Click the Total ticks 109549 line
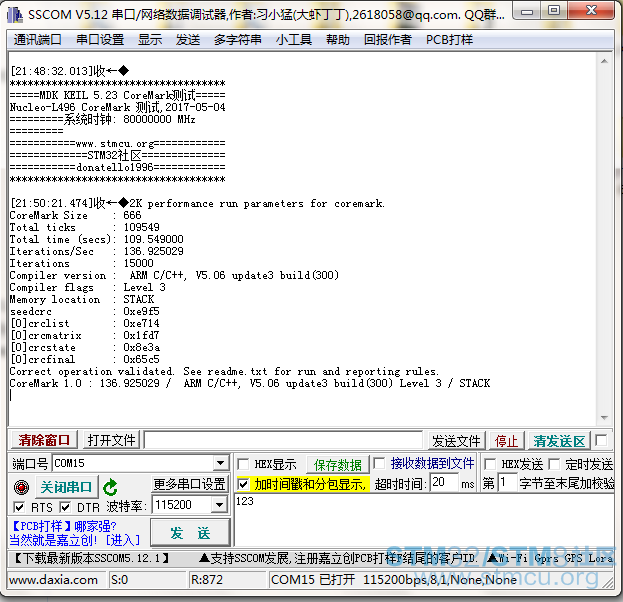This screenshot has width=623, height=602. [85, 227]
